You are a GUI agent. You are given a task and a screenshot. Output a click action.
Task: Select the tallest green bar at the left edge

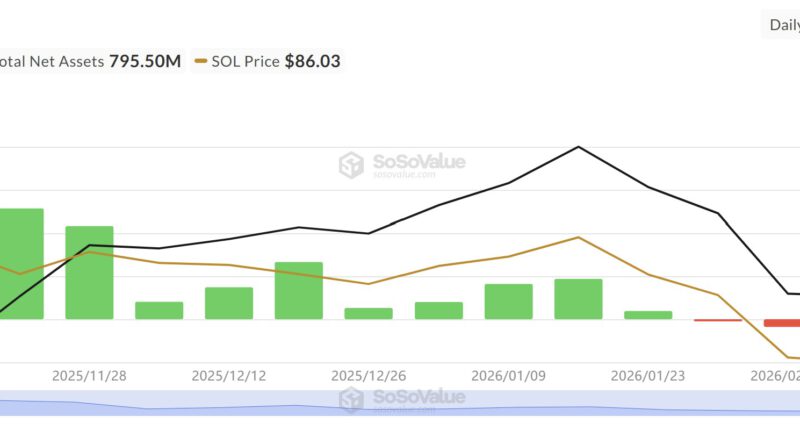click(x=21, y=264)
